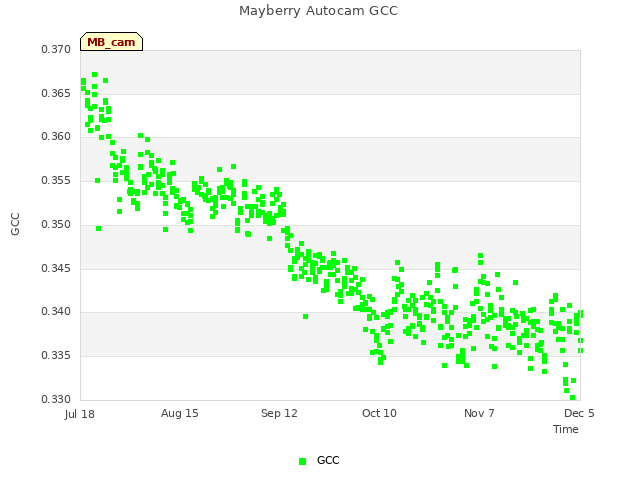The height and width of the screenshot is (480, 640).
Task: Click the 0.335 y-axis value
Action: pos(56,356)
